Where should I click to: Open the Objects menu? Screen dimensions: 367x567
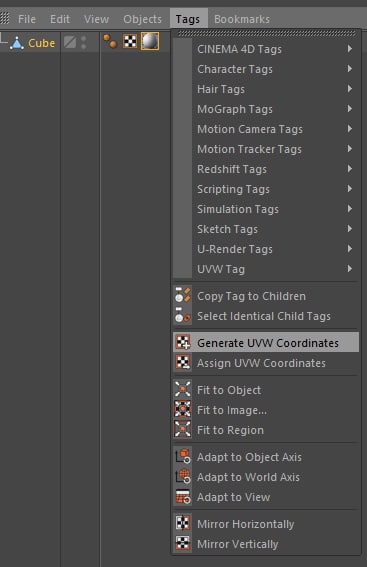(x=142, y=19)
